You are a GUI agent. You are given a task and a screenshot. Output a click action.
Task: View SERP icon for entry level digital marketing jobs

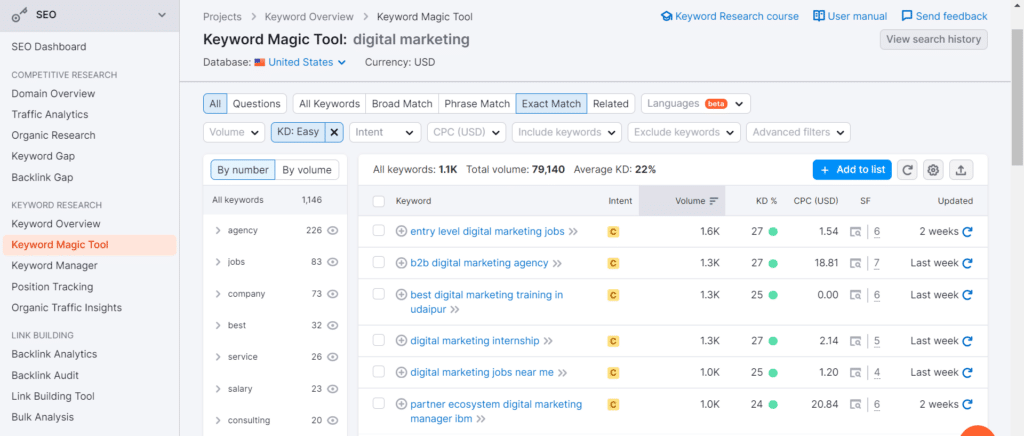pyautogui.click(x=856, y=232)
